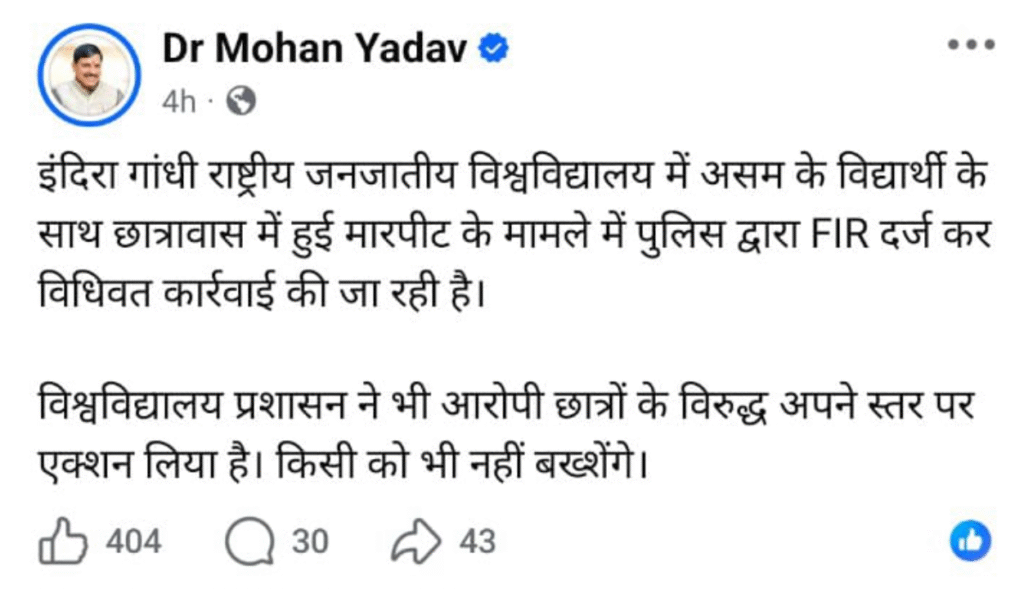Viewport: 1024px width, 589px height.
Task: Open the 30 comments count
Action: point(310,542)
